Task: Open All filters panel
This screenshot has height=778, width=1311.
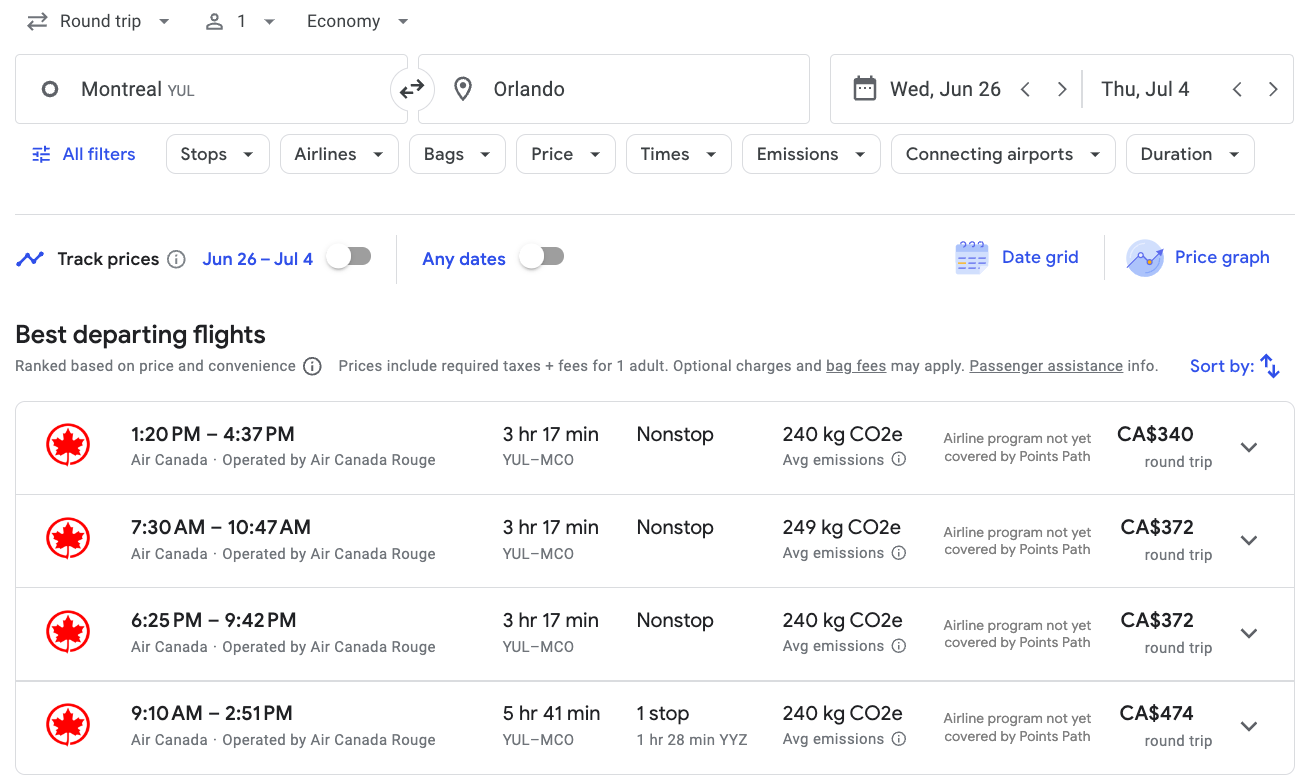Action: (x=84, y=155)
